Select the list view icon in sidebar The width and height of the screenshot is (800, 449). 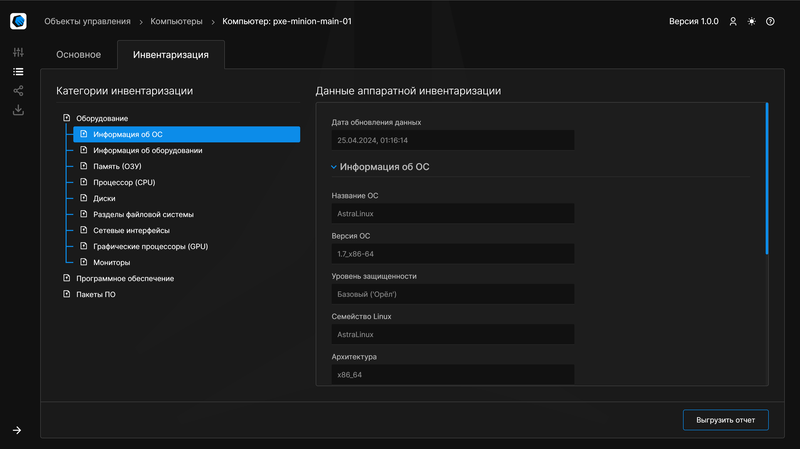coord(18,72)
